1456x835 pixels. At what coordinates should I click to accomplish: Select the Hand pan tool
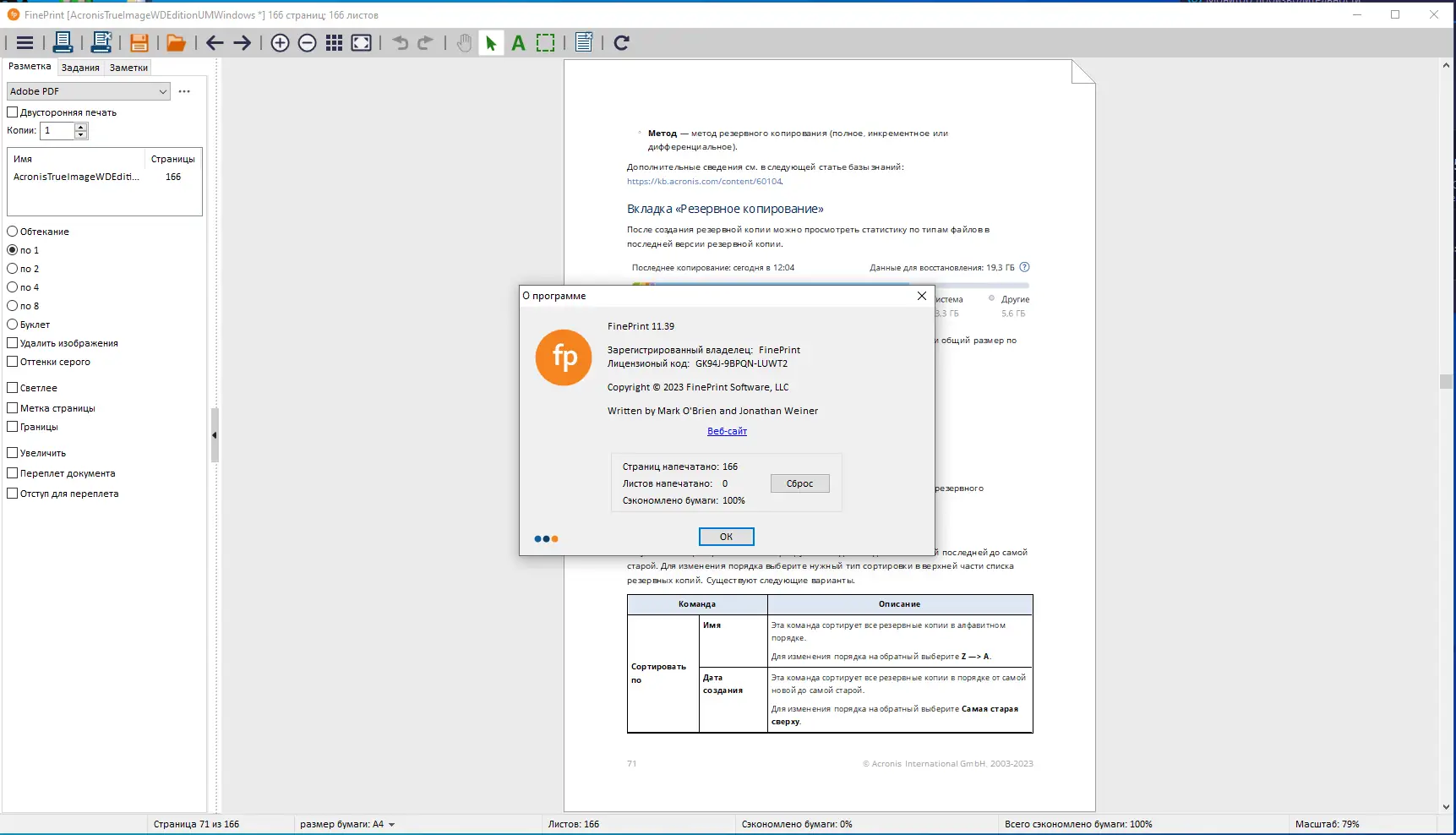464,43
